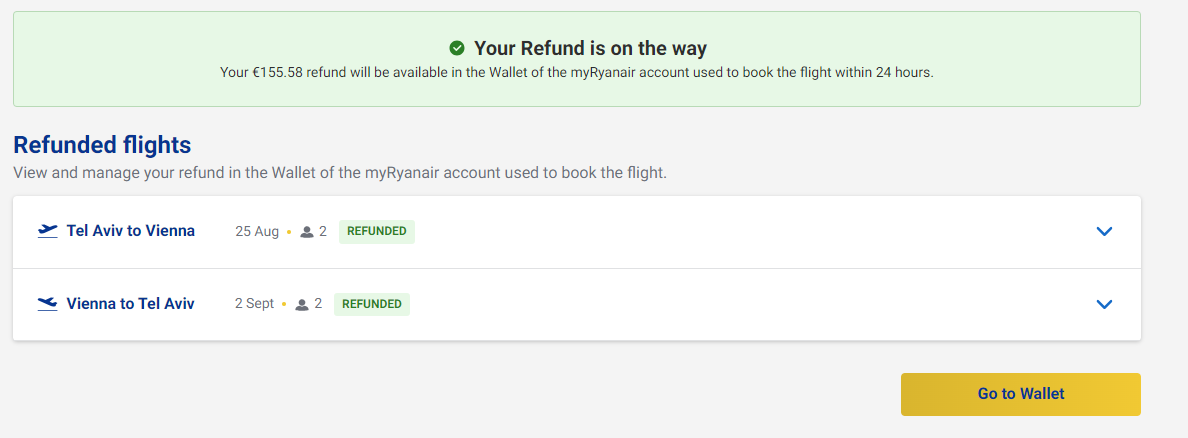Click the Refunded flights section heading
Viewport: 1188px width, 438px height.
pyautogui.click(x=102, y=145)
